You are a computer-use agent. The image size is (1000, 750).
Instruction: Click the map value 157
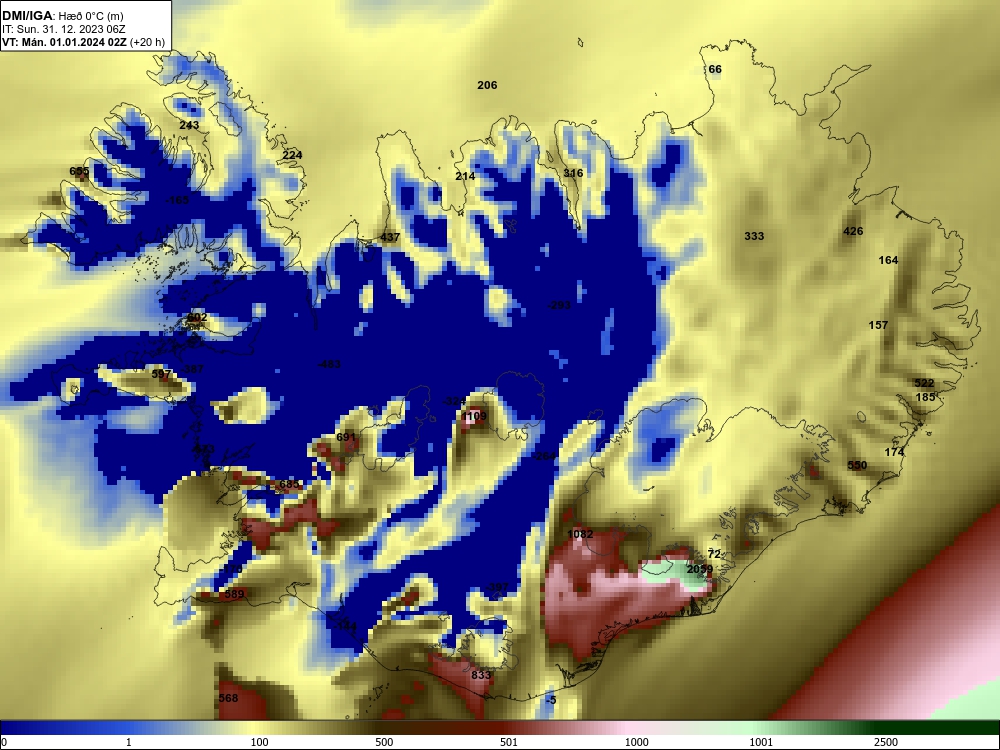(x=878, y=325)
